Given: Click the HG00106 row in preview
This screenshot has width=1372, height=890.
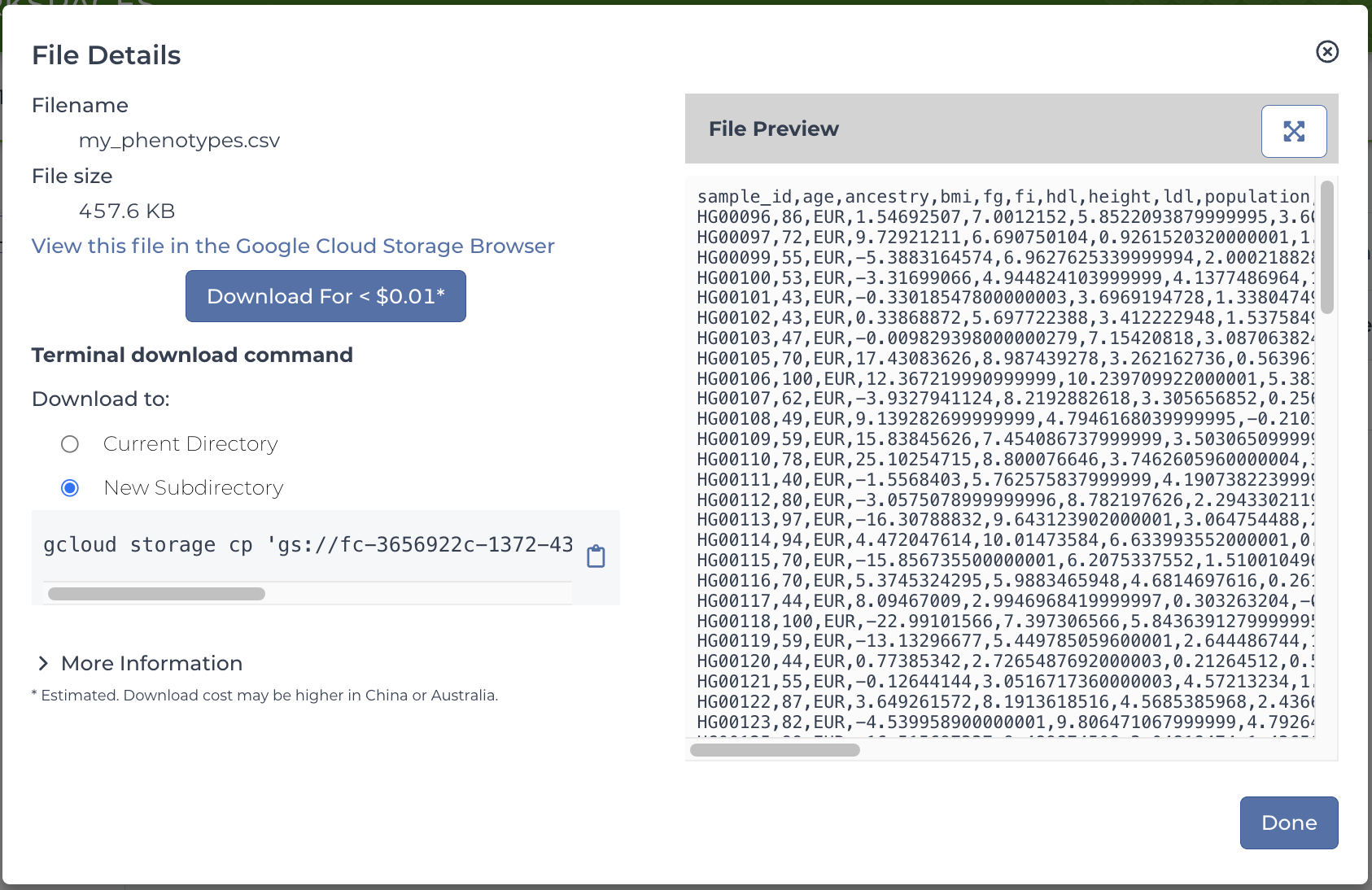Looking at the screenshot, I should [1005, 379].
